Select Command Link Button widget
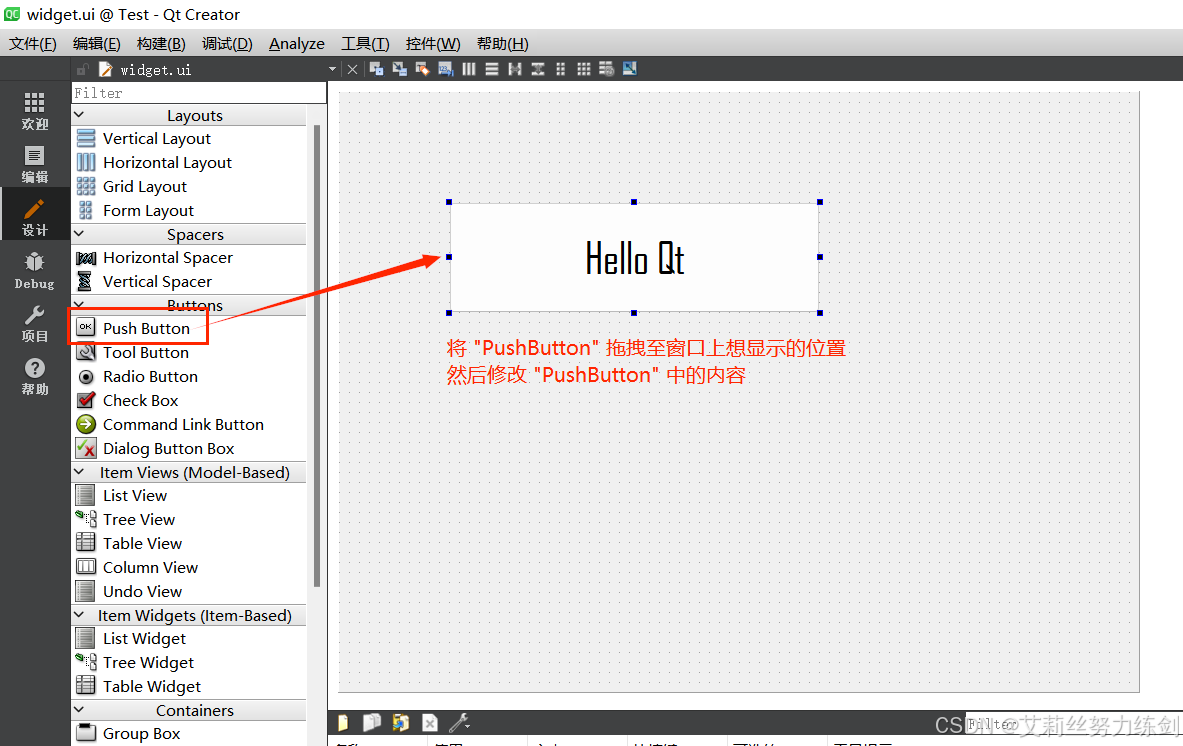Viewport: 1183px width, 746px height. pos(189,425)
